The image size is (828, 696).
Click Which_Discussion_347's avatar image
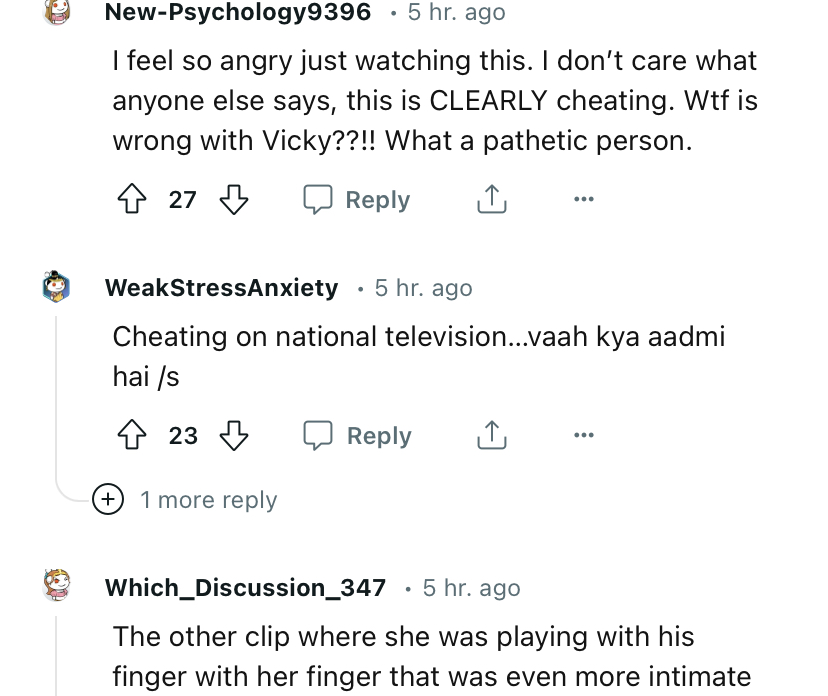pyautogui.click(x=56, y=587)
